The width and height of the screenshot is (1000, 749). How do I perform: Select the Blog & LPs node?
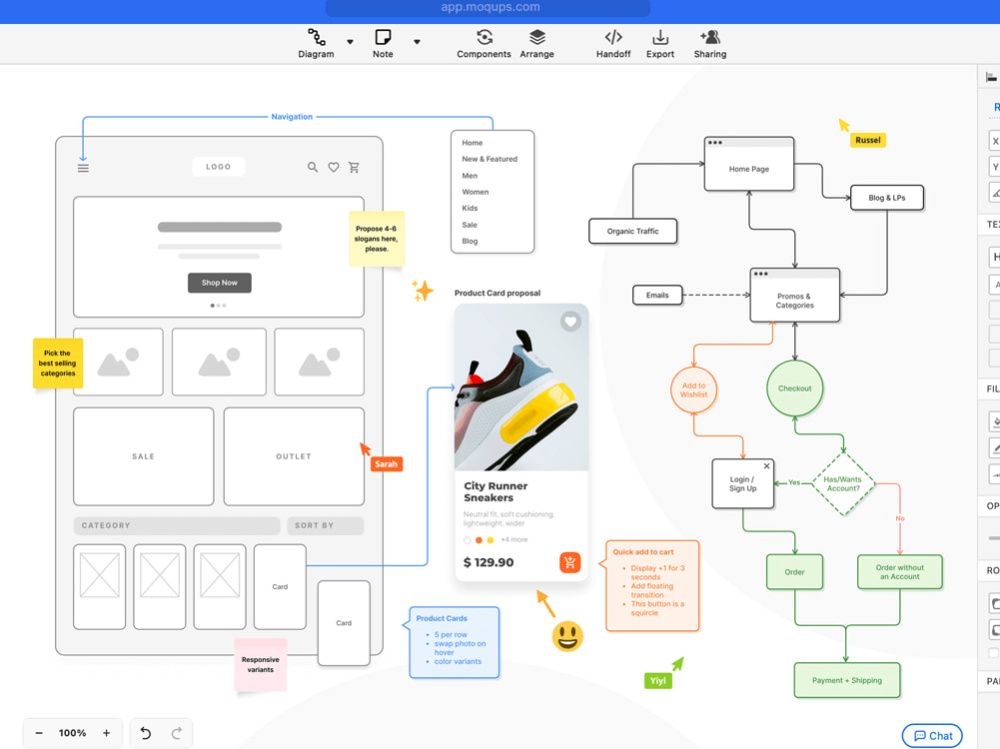click(x=886, y=198)
